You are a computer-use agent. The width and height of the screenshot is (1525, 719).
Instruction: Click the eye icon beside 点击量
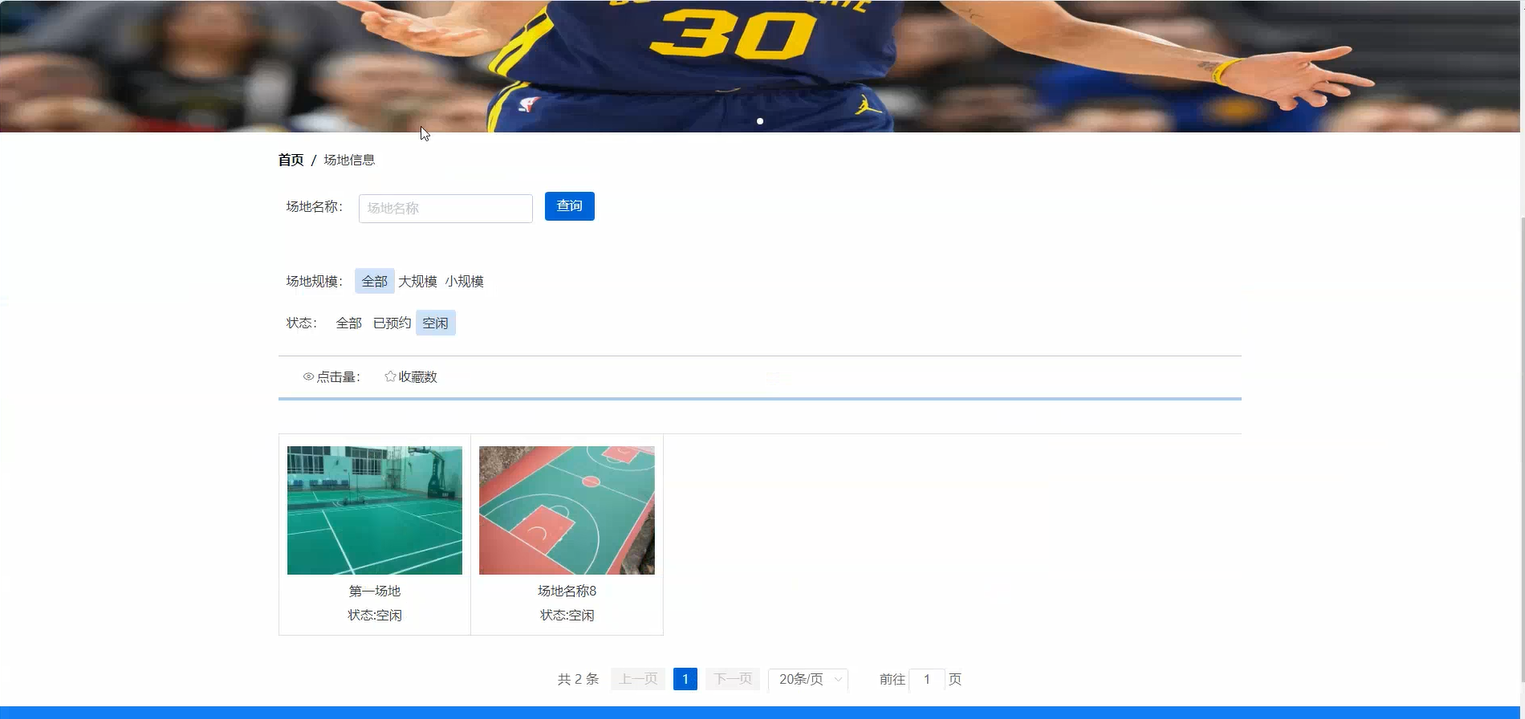[x=308, y=376]
